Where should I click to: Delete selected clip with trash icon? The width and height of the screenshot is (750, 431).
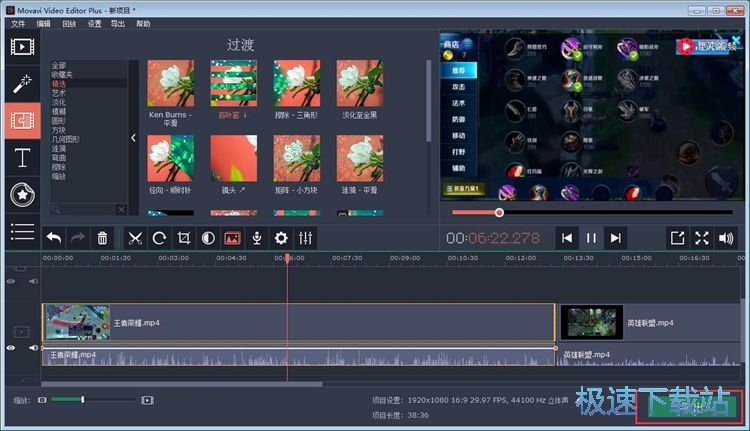102,238
